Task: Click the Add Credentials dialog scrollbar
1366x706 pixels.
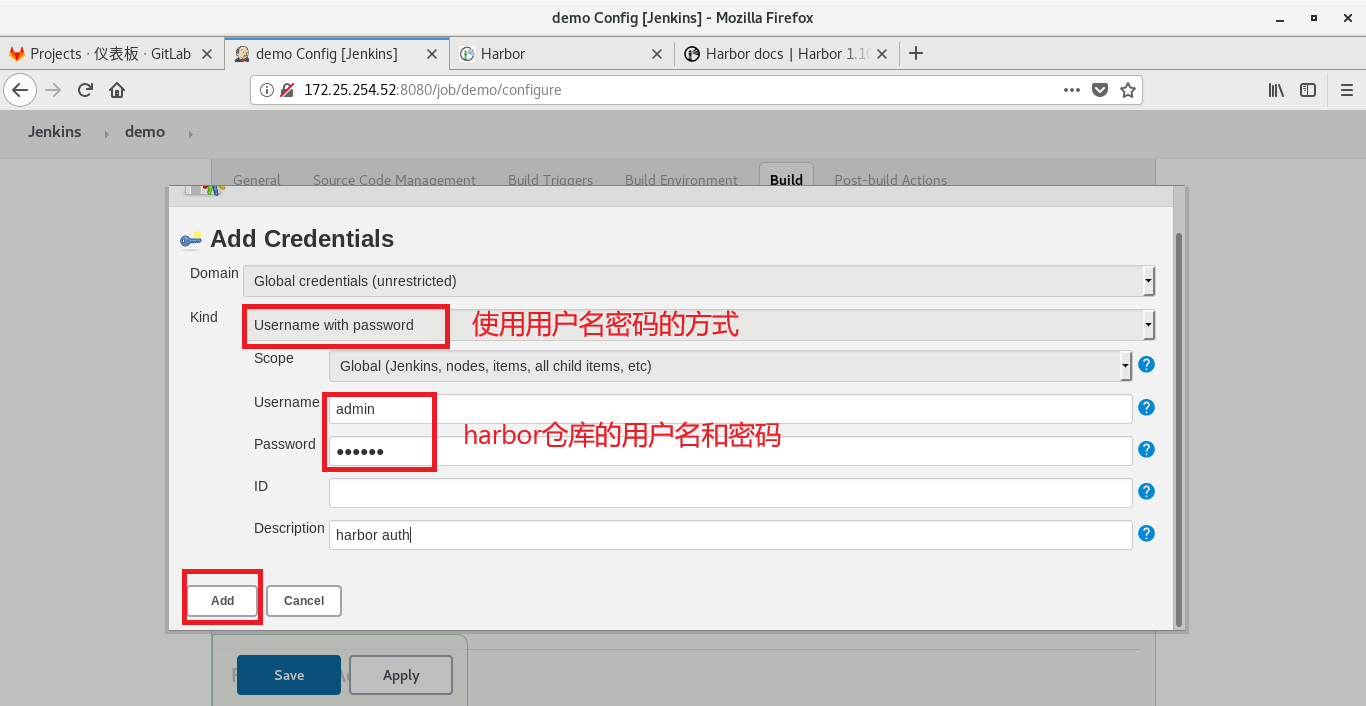Action: pos(1179,429)
